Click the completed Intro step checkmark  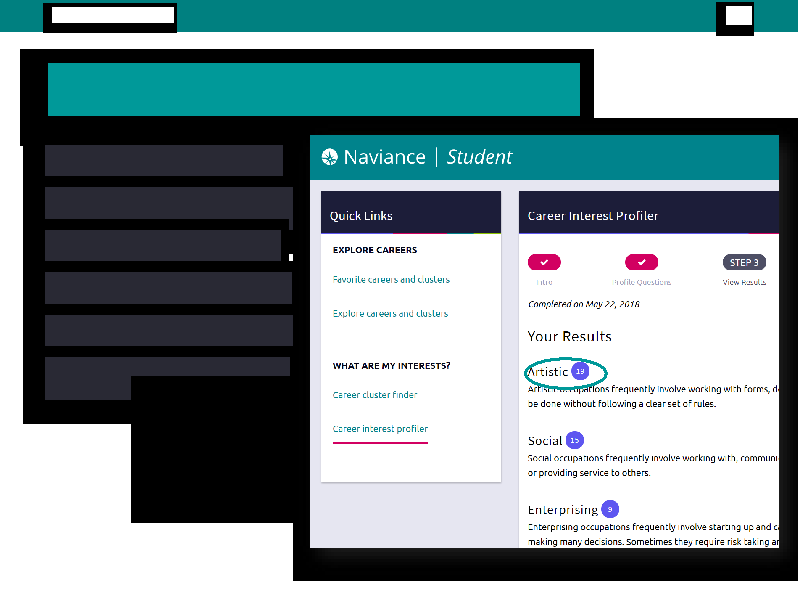point(544,262)
